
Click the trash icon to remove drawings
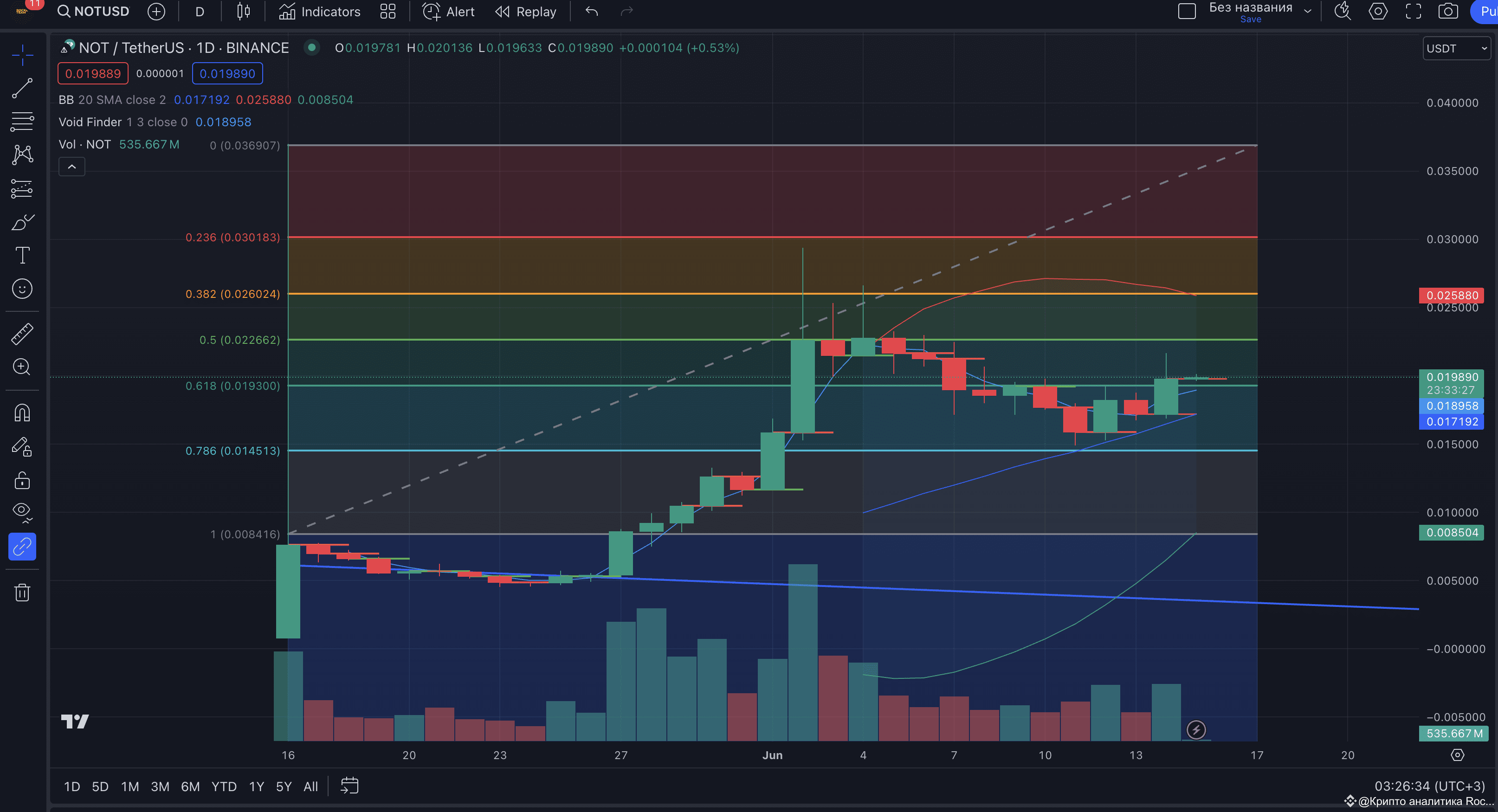tap(22, 592)
